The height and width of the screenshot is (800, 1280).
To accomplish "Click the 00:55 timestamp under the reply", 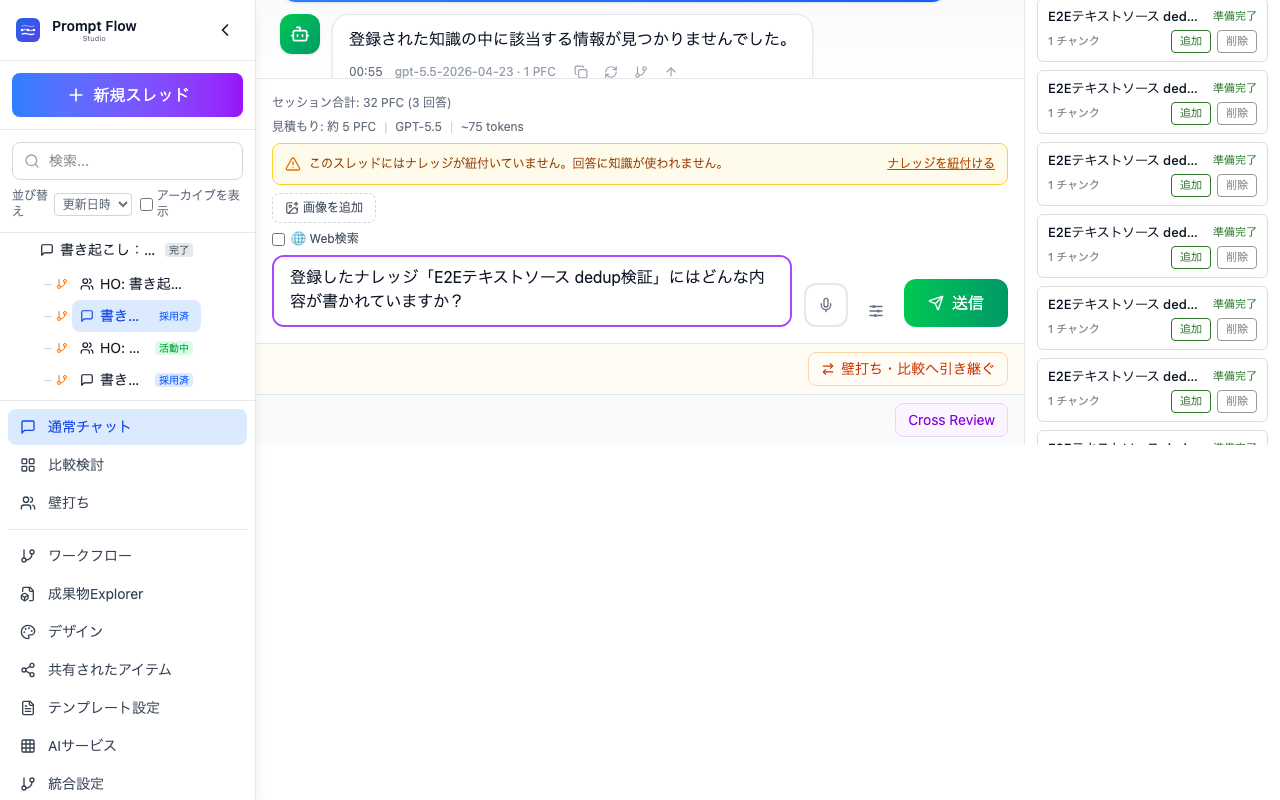I will pyautogui.click(x=366, y=72).
